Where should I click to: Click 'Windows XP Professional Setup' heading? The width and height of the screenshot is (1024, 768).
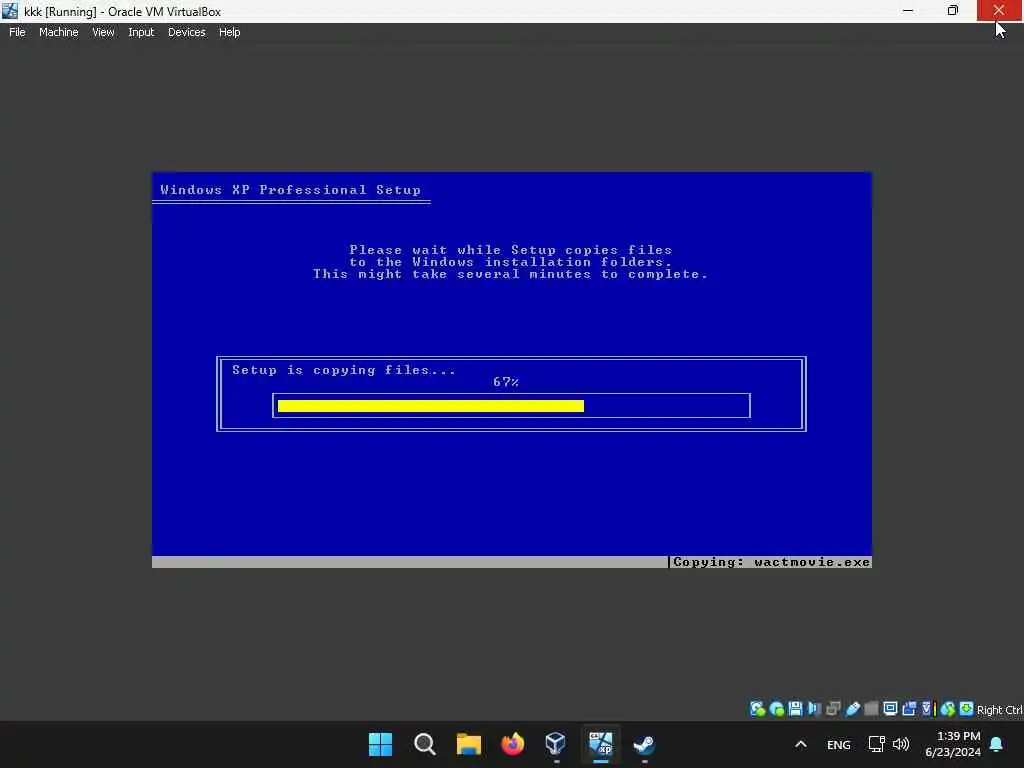[x=291, y=190]
